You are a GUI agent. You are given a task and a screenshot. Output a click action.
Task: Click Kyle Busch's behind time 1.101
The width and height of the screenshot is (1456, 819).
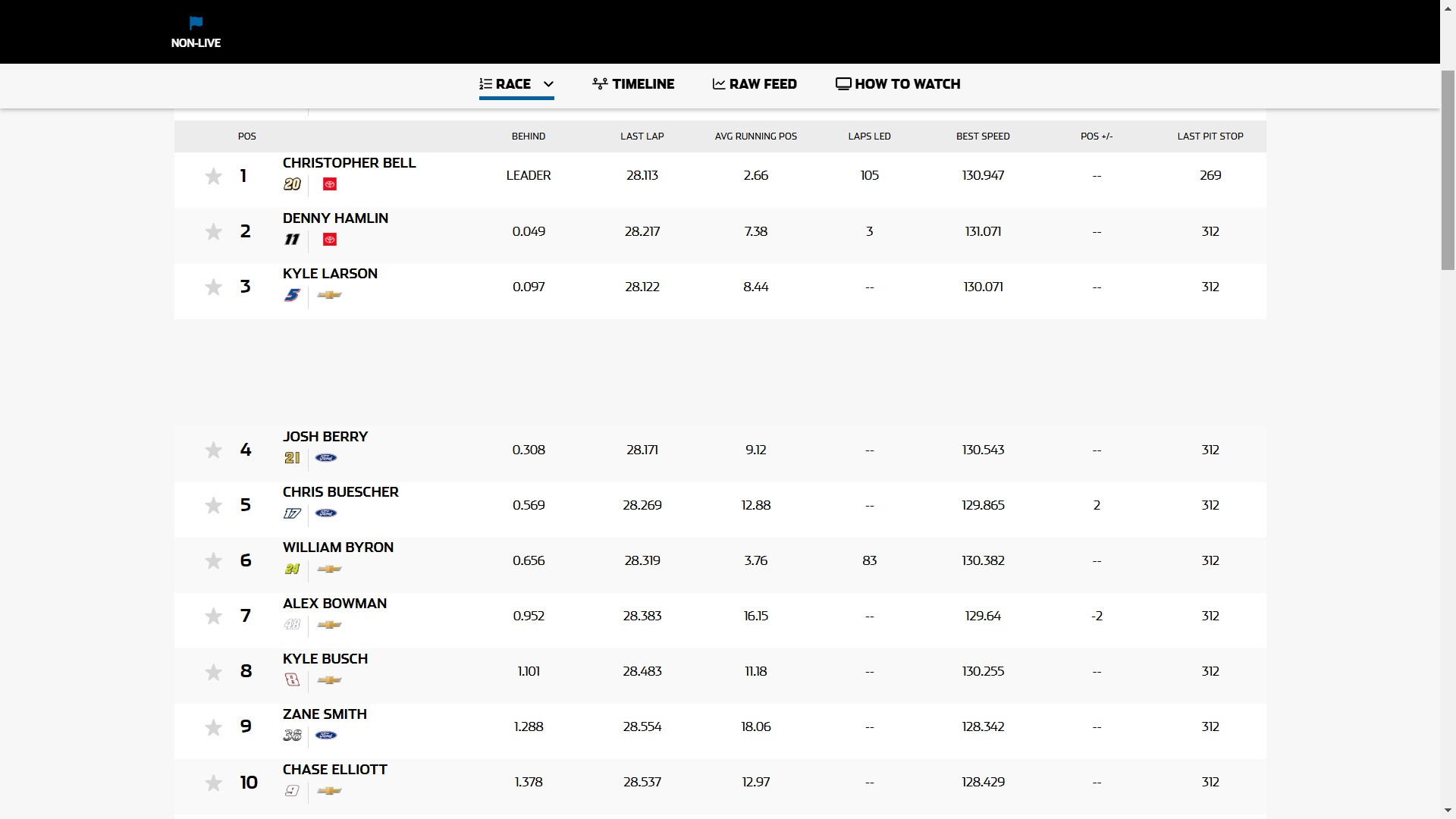[x=529, y=672]
